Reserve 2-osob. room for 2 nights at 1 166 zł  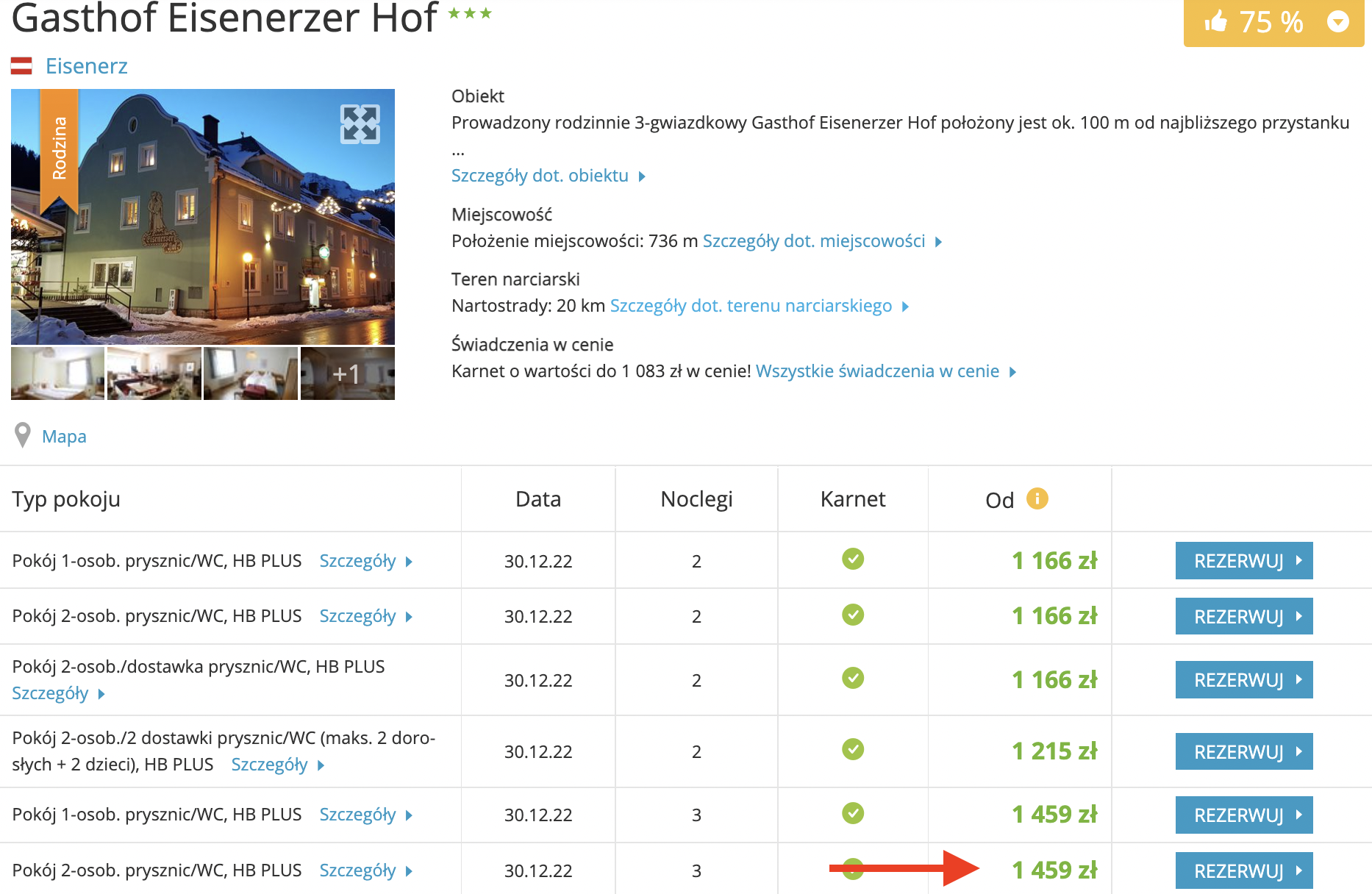click(1244, 616)
